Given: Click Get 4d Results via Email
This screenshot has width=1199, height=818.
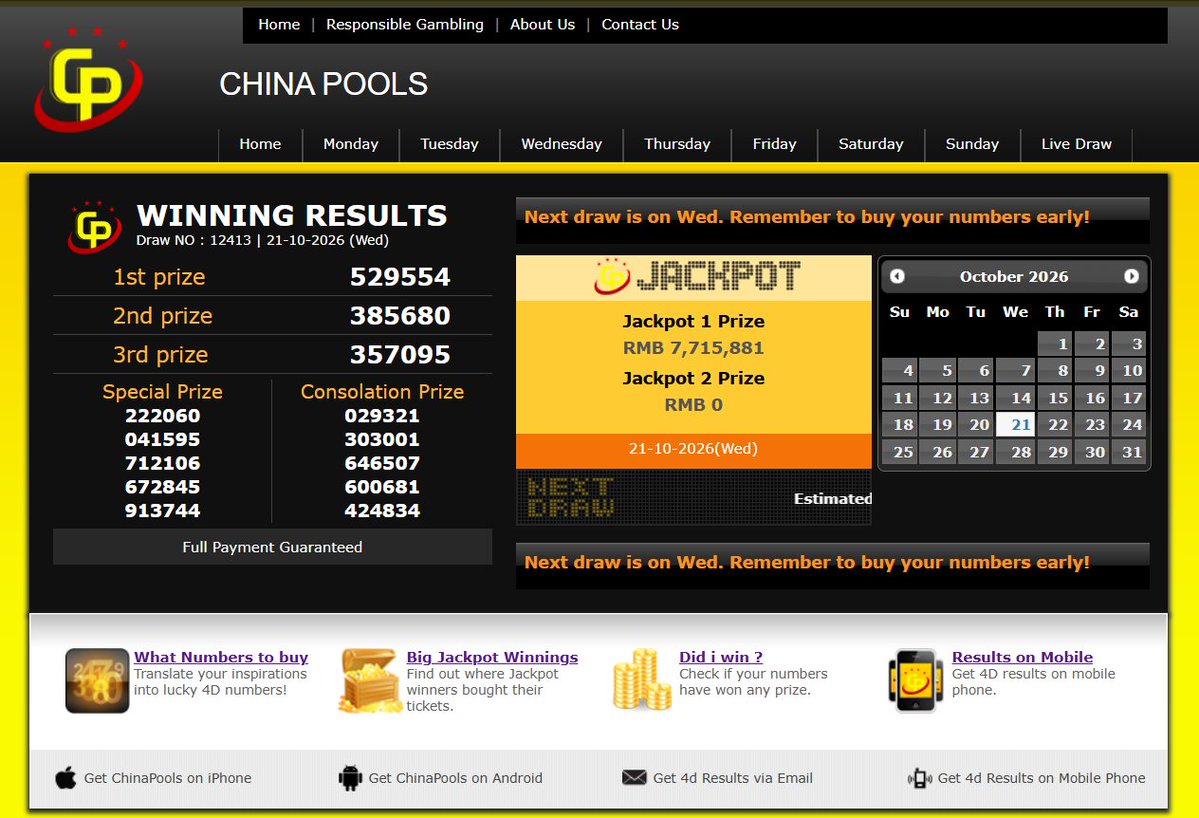Looking at the screenshot, I should 733,778.
